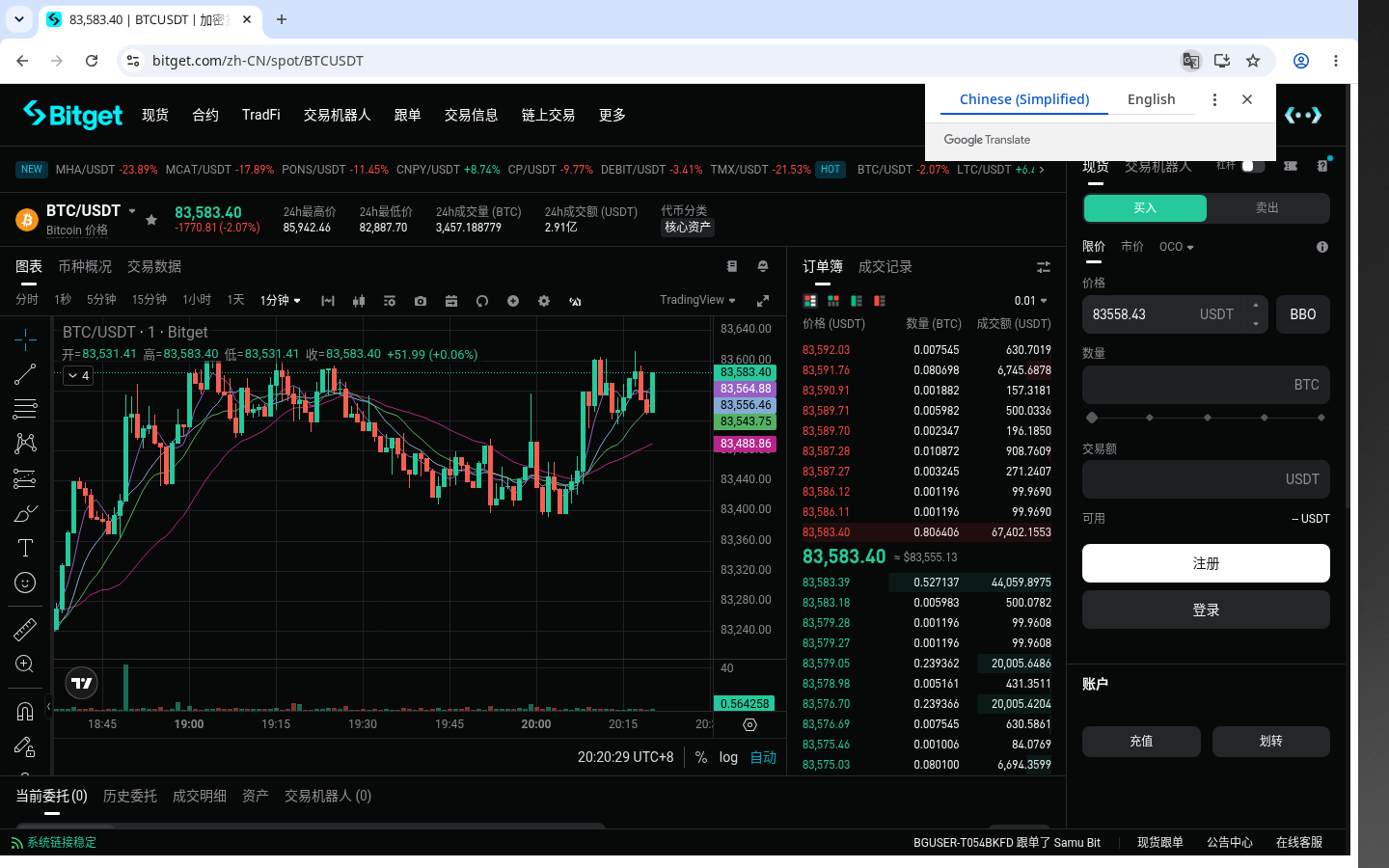
Task: Click the BBO button
Action: coord(1303,314)
